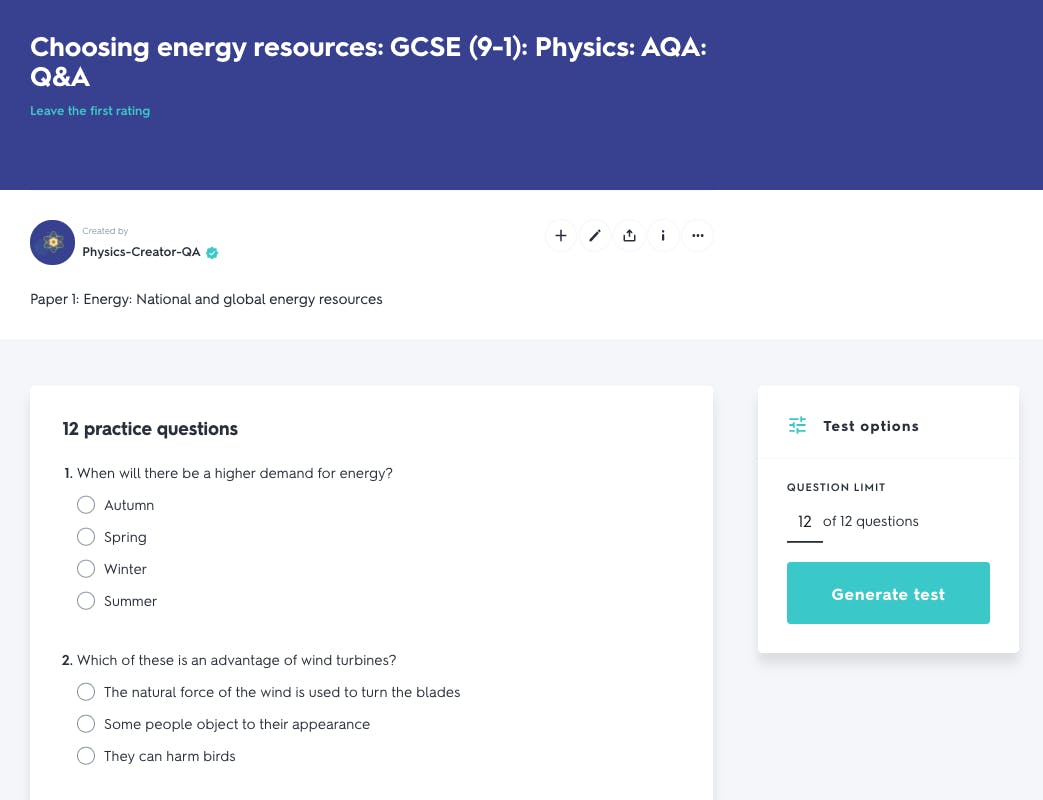Click the Physics-Creator-QA creator name link

tap(142, 252)
